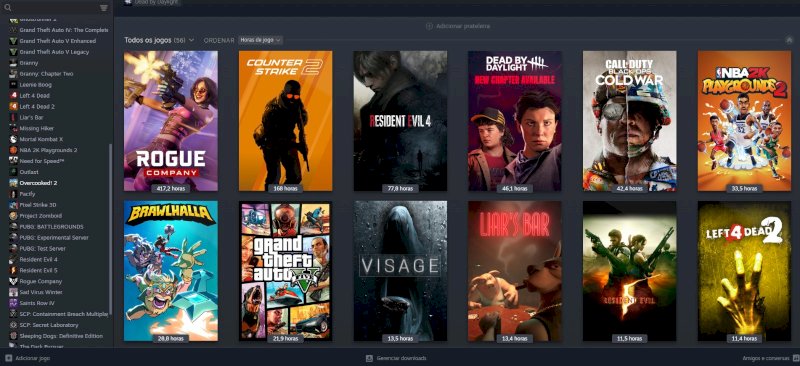Click the PUBG: BATTLEGROUNDS sidebar icon
The height and width of the screenshot is (366, 800).
click(13, 227)
